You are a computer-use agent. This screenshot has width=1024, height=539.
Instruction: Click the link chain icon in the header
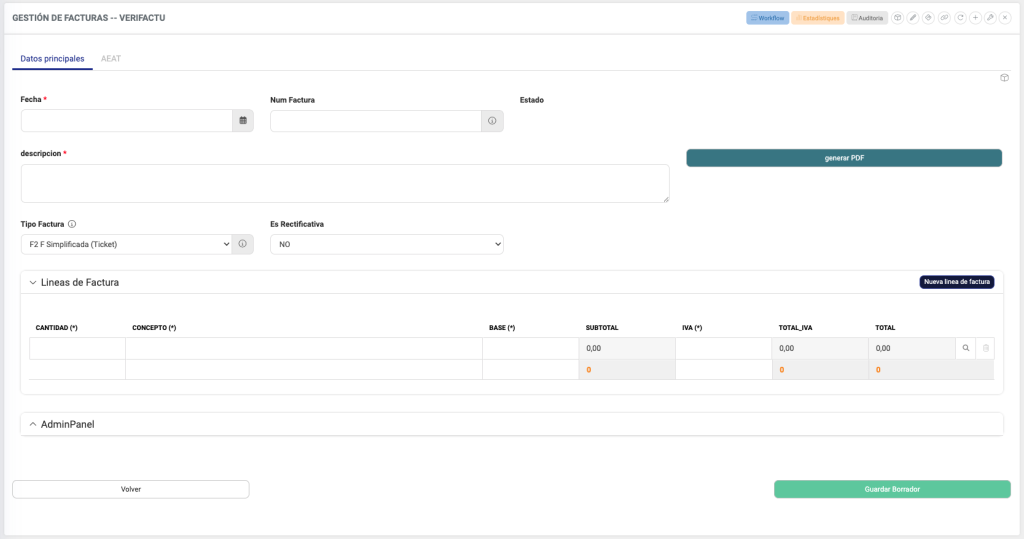pyautogui.click(x=944, y=18)
